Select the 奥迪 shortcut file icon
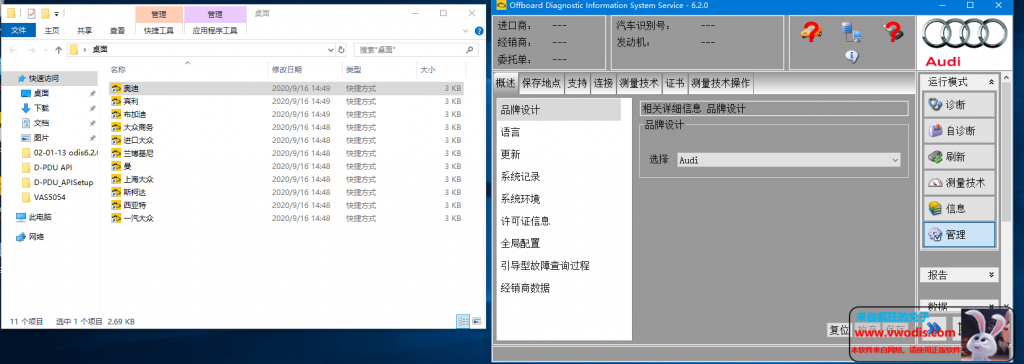 coord(116,88)
